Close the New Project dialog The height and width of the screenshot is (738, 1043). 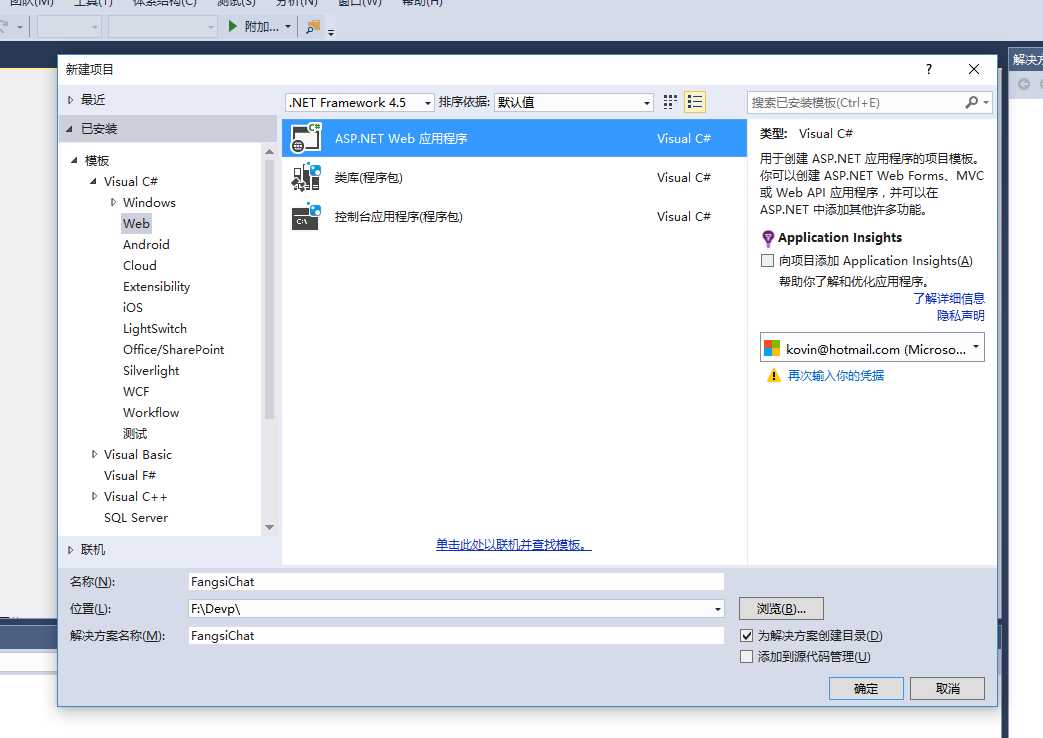pos(974,69)
